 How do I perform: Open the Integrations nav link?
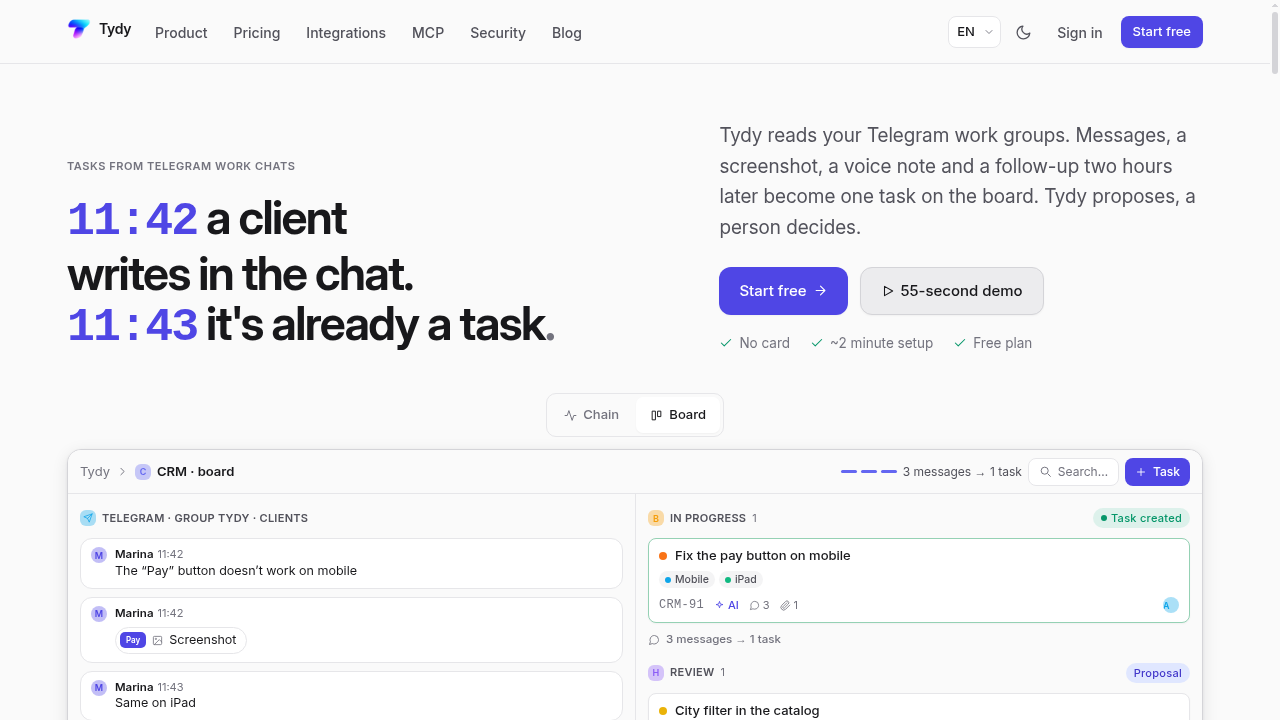(x=346, y=33)
